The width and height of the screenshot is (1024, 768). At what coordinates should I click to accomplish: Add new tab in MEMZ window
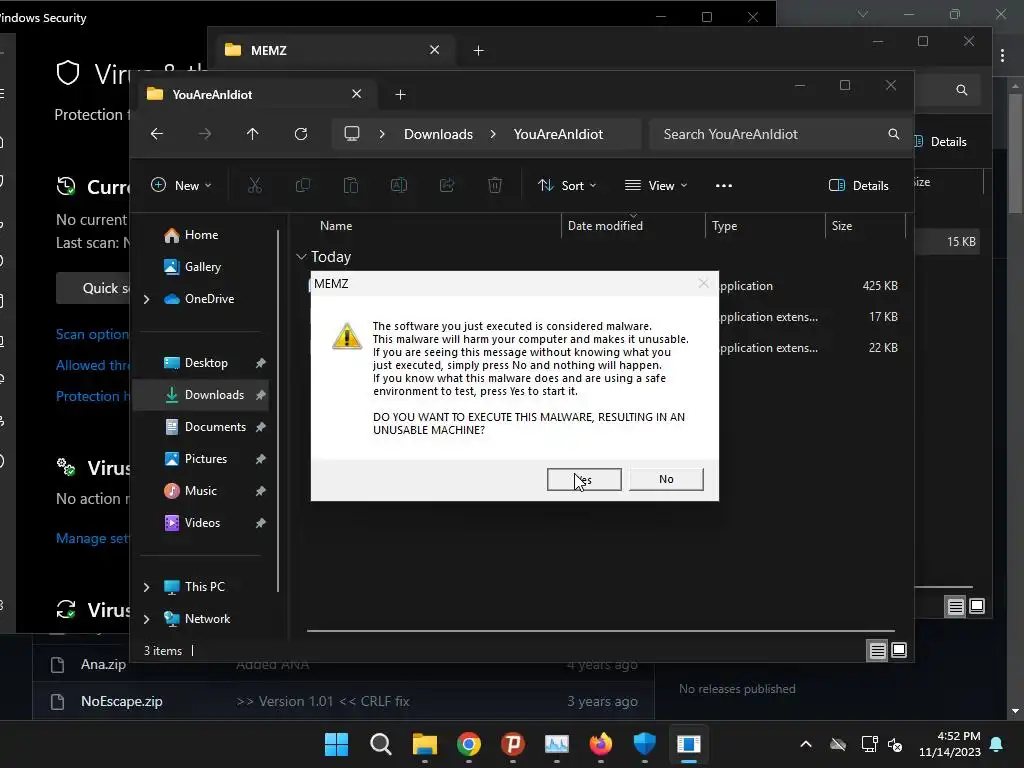tap(479, 50)
